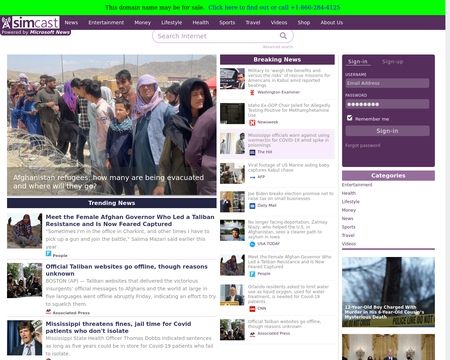Screen dimensions: 450x360
Task: Click the Newsweek source icon
Action: 252,122
